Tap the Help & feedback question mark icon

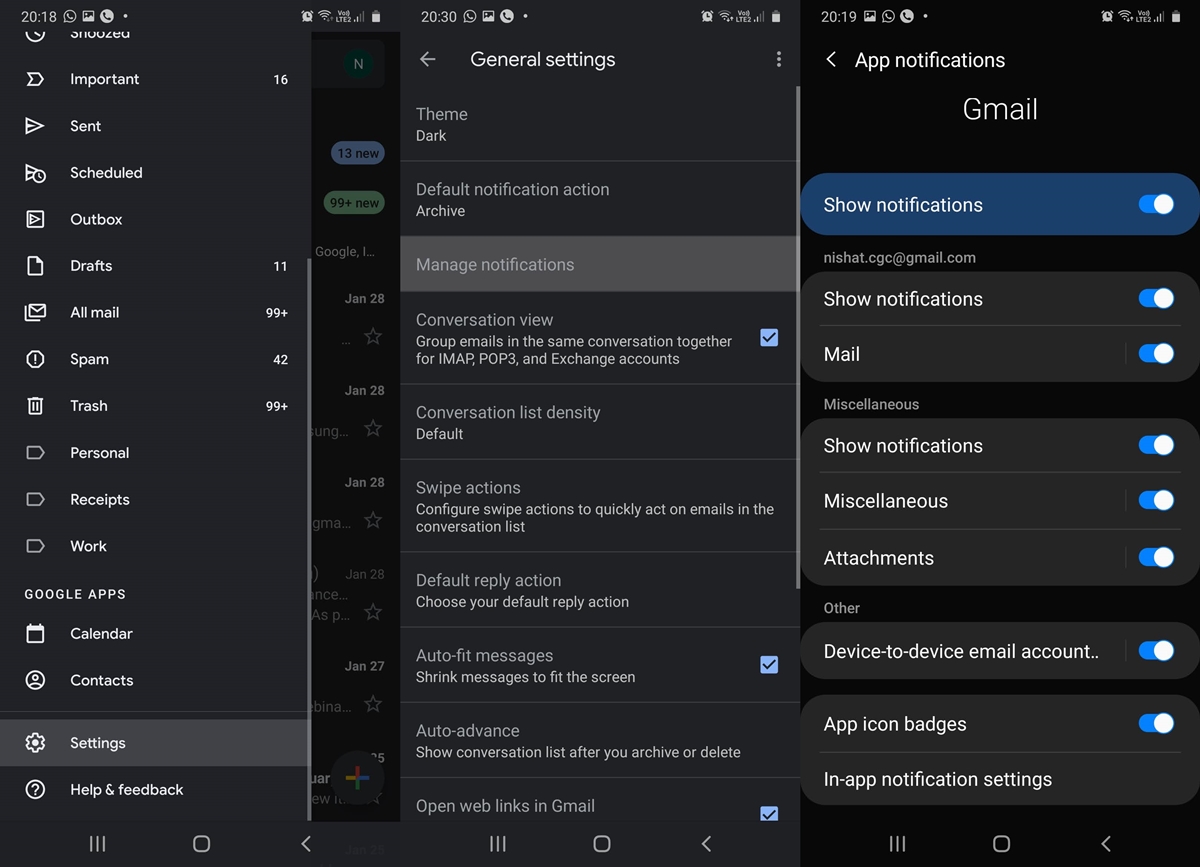click(35, 790)
